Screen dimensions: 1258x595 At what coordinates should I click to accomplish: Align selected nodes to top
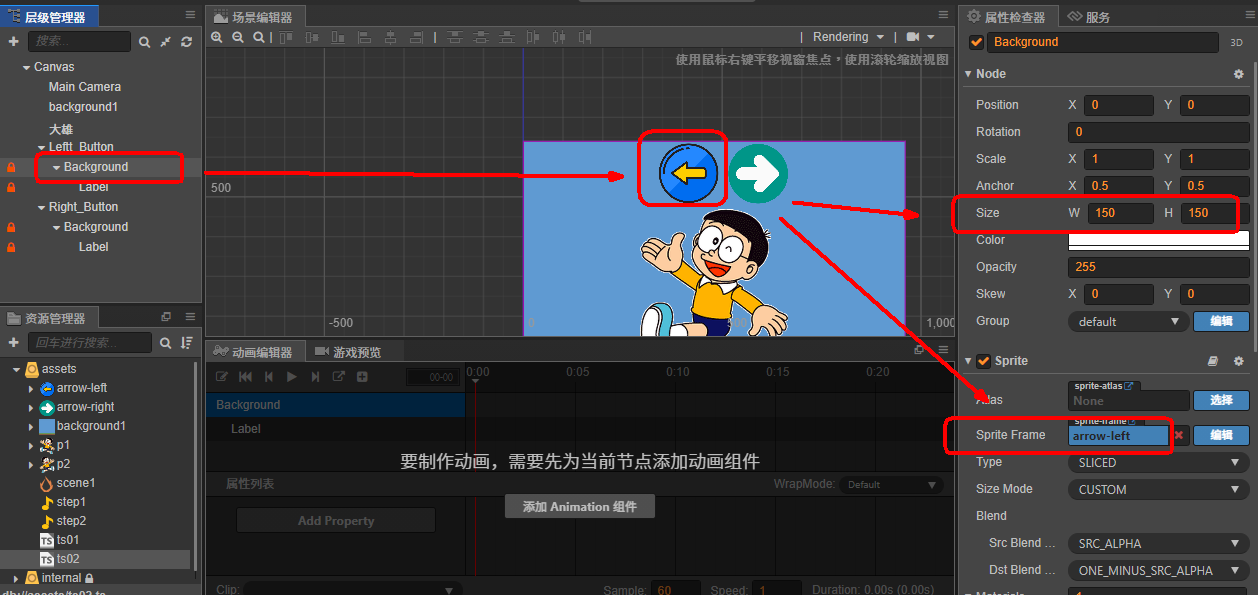coord(286,37)
